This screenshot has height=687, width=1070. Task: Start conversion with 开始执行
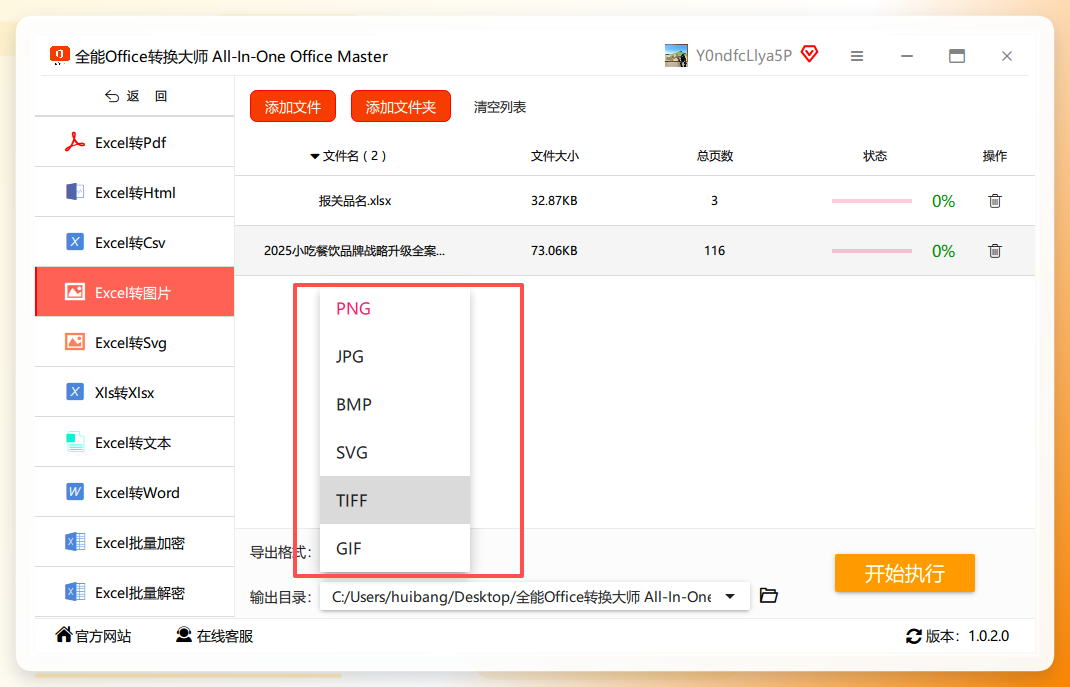(x=905, y=573)
